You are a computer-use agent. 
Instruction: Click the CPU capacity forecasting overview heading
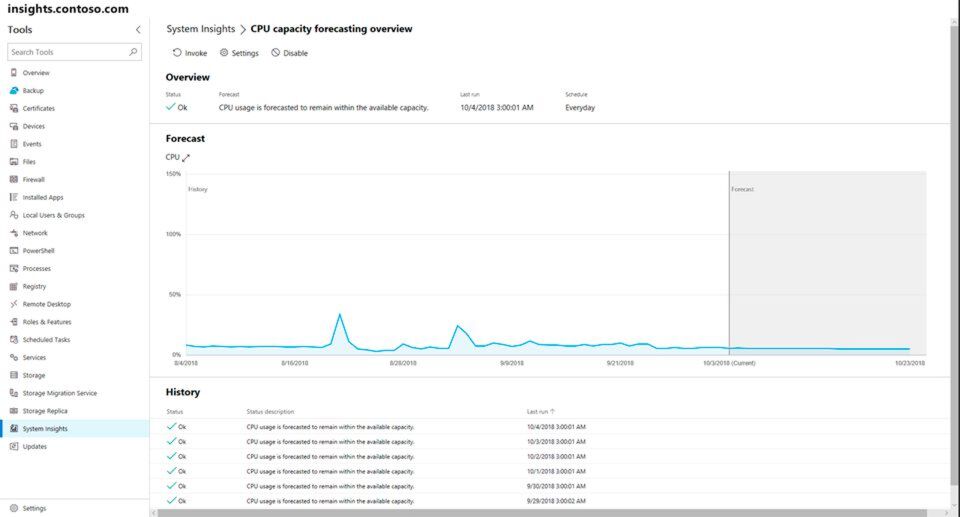click(331, 29)
